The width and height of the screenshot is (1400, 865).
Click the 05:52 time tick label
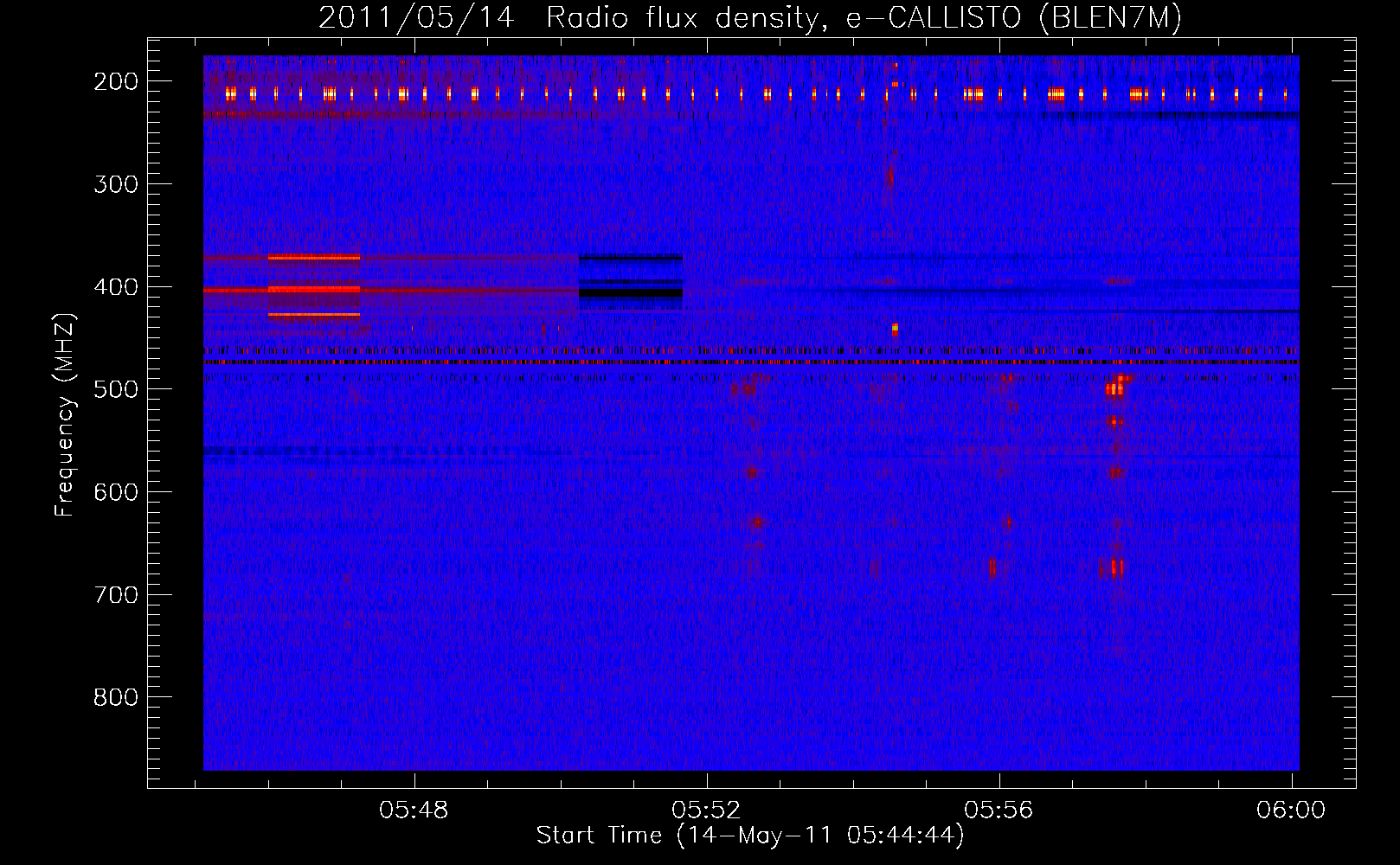tap(707, 810)
